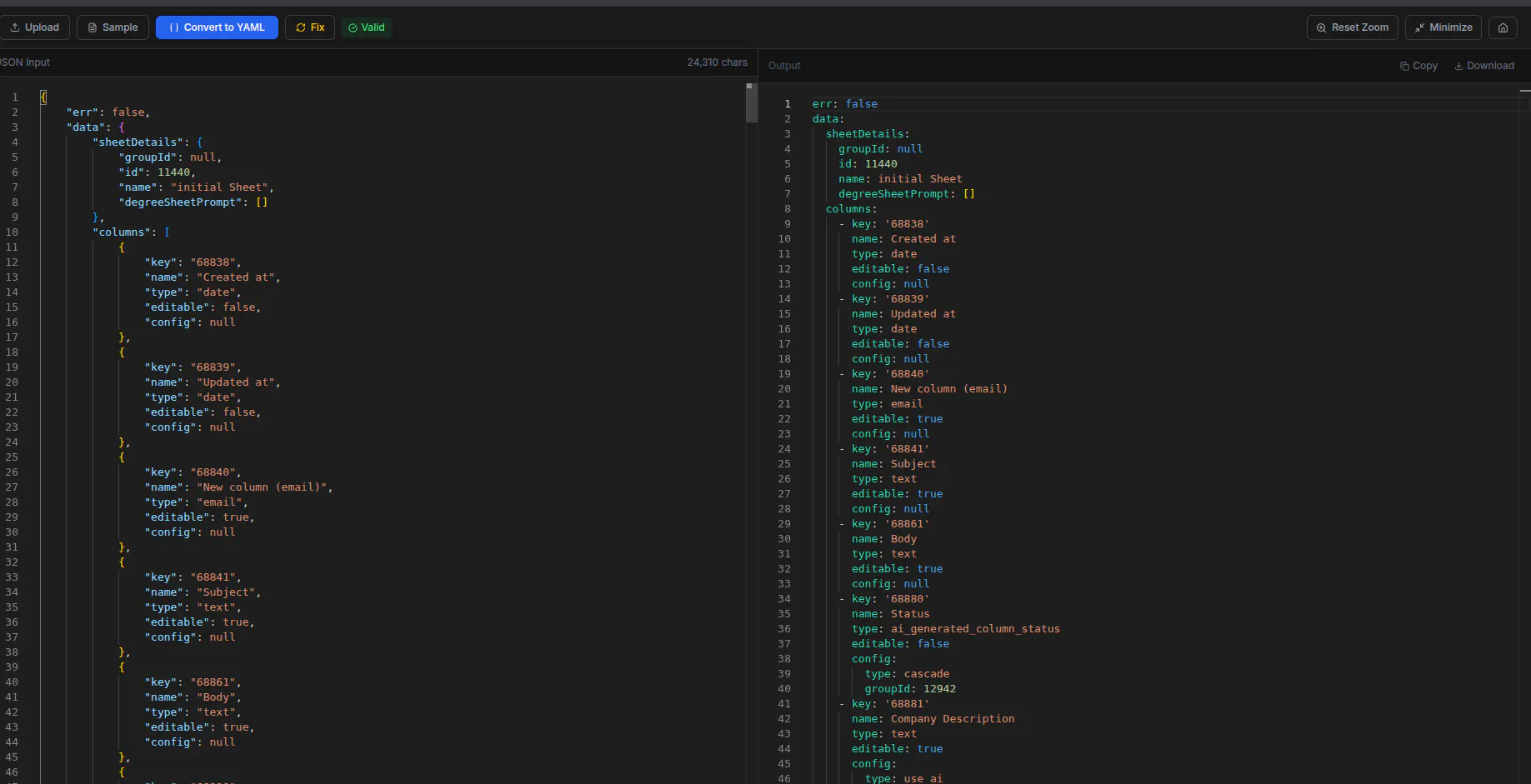Reset Zoom in the top toolbar

pos(1353,27)
